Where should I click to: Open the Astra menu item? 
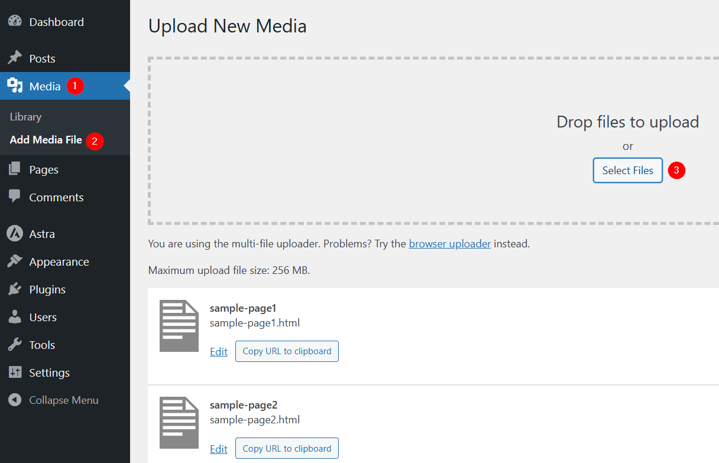coord(65,234)
